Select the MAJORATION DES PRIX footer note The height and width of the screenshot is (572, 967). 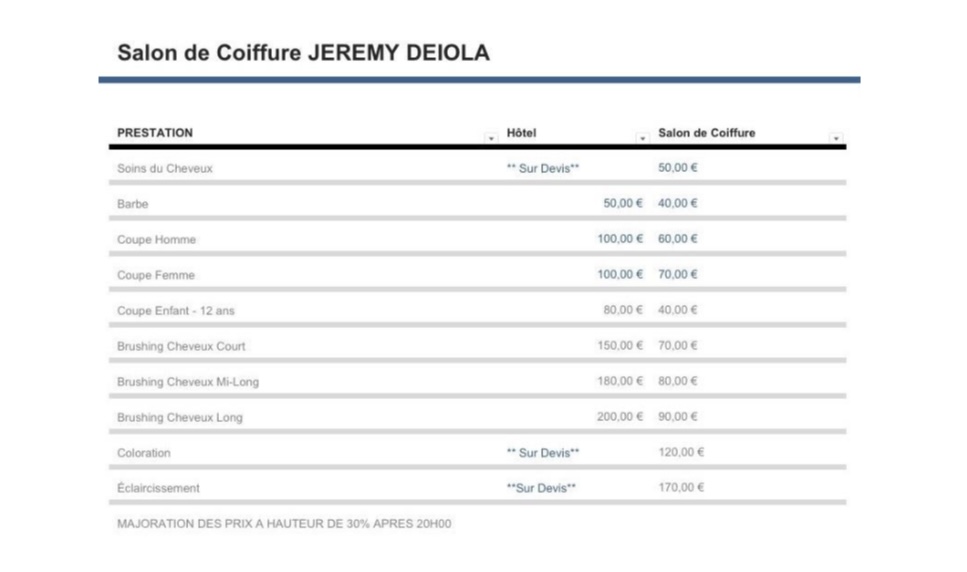tap(284, 524)
